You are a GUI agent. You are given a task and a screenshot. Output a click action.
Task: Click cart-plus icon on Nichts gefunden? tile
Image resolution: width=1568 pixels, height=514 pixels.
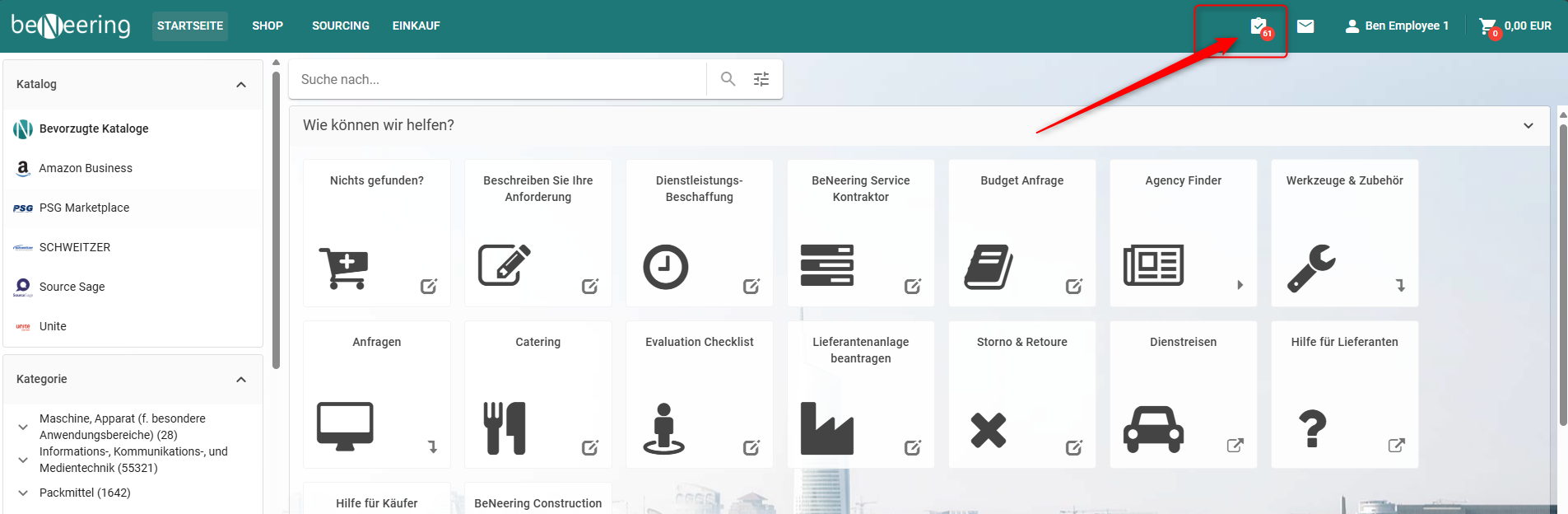pyautogui.click(x=343, y=268)
